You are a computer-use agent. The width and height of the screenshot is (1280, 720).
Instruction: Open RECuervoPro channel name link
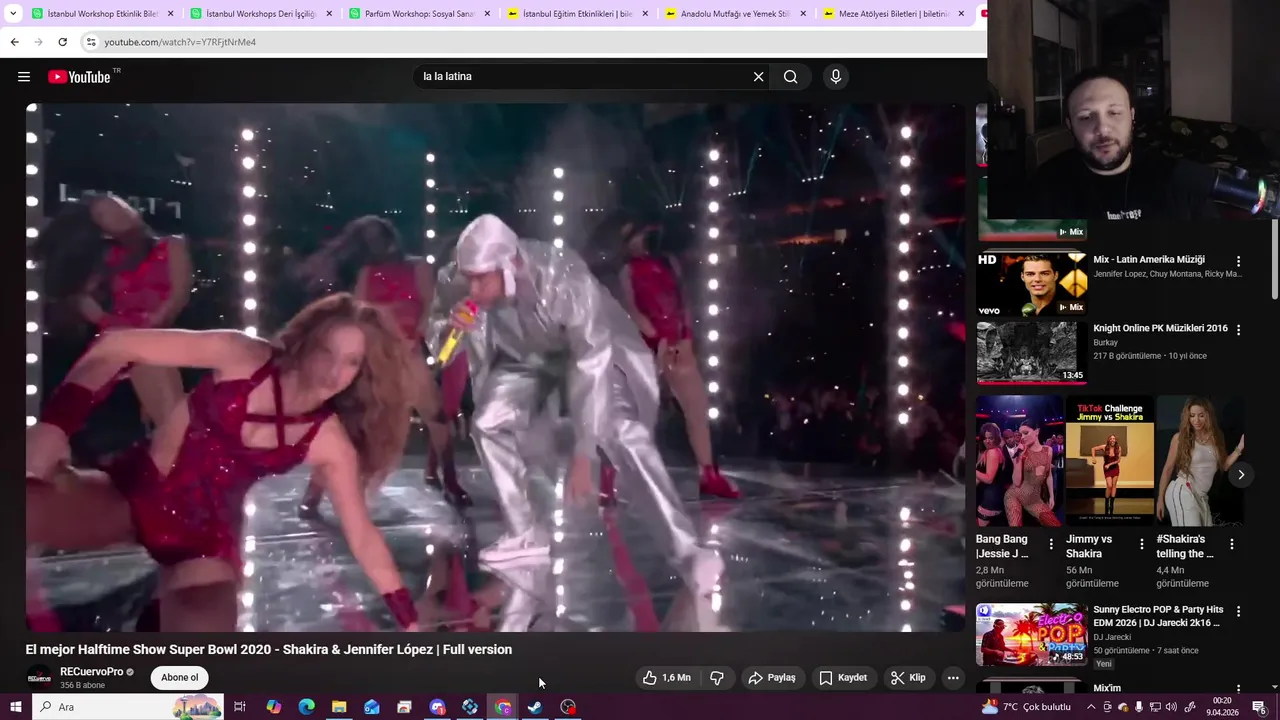pos(92,672)
